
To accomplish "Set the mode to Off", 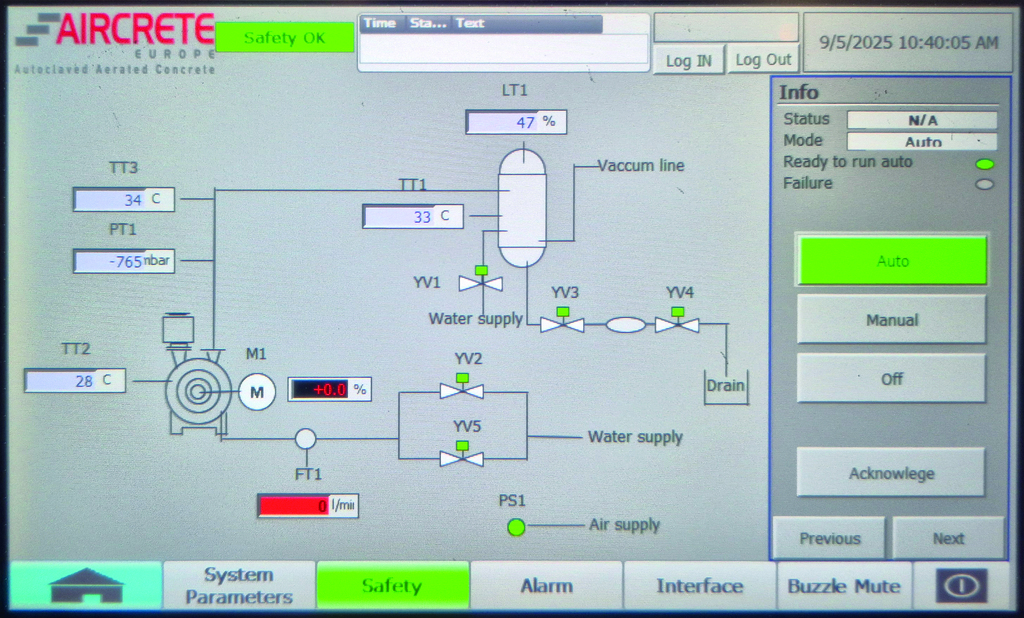I will (x=891, y=379).
